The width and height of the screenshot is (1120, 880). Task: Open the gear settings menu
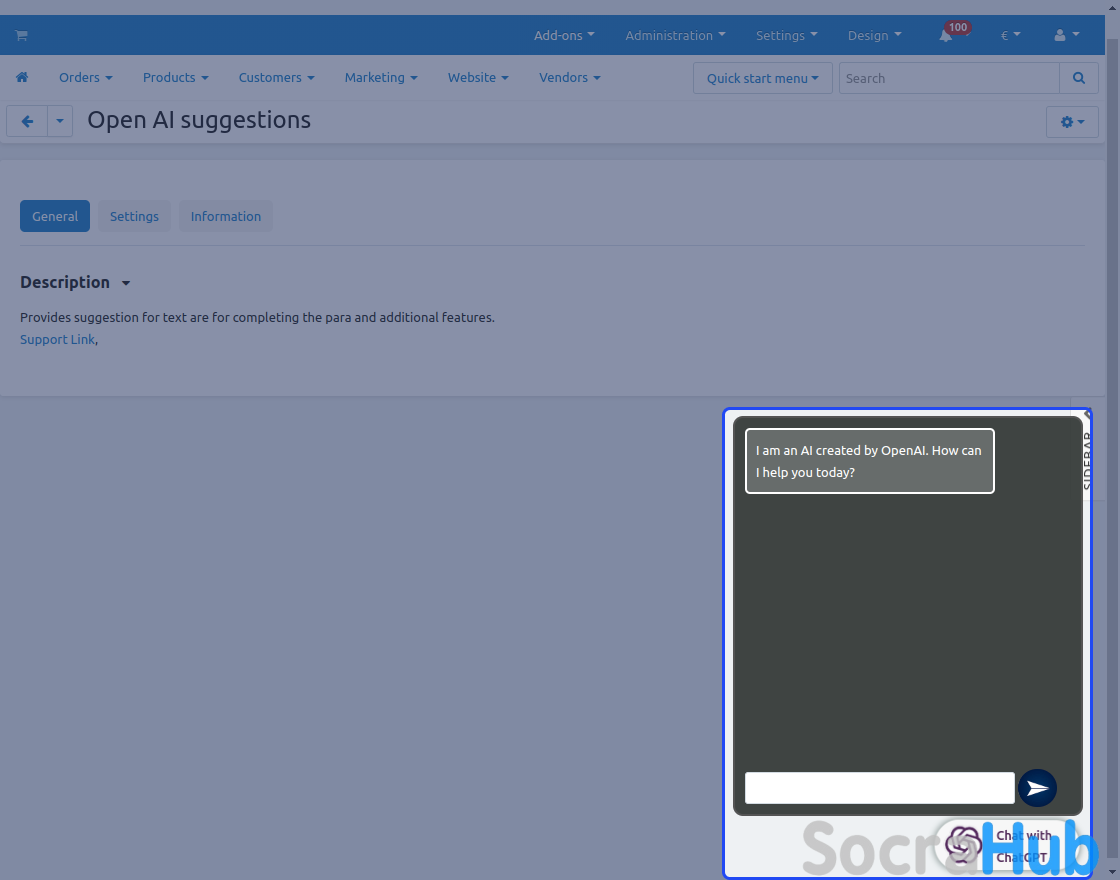[x=1072, y=121]
